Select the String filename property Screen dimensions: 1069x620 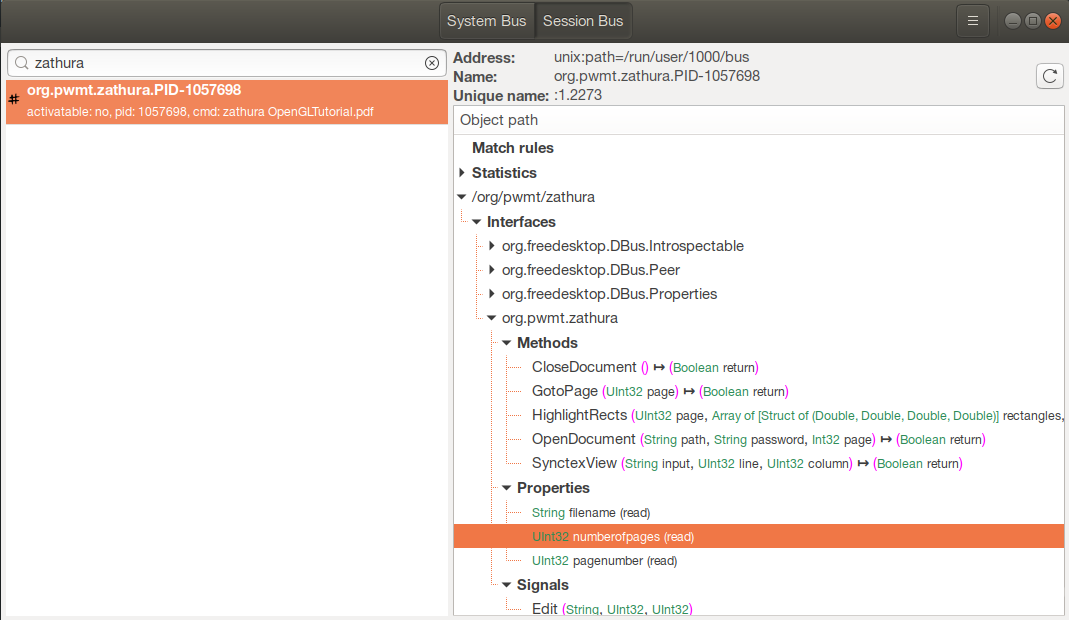(x=758, y=512)
